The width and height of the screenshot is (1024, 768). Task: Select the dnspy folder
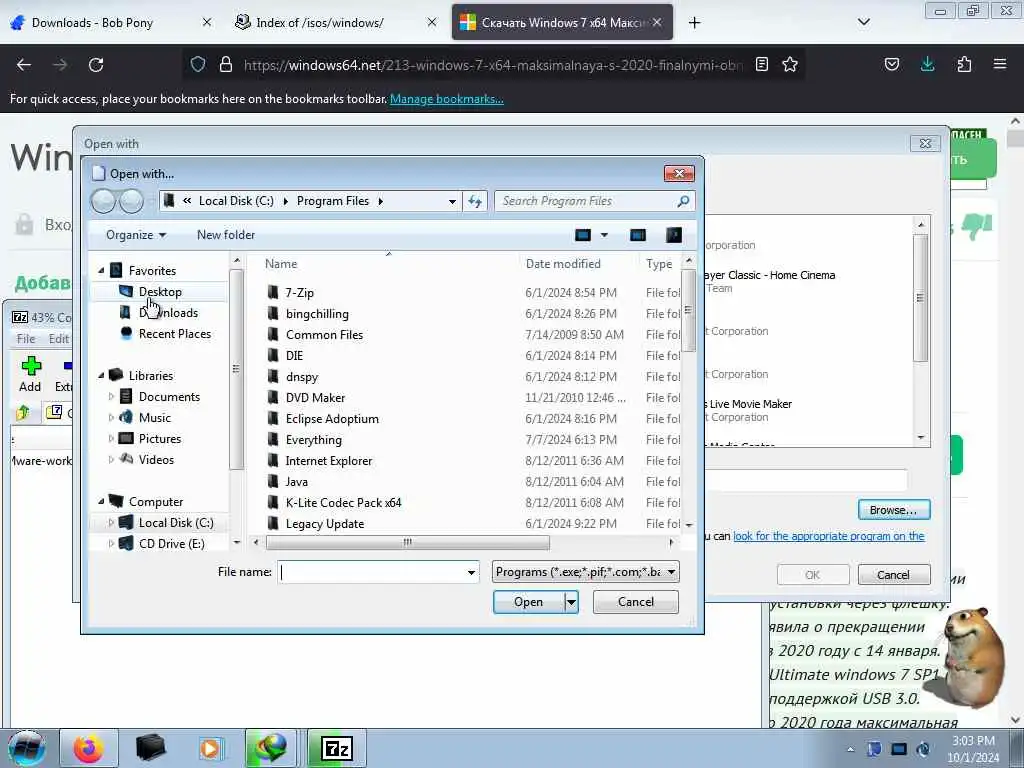(x=302, y=376)
